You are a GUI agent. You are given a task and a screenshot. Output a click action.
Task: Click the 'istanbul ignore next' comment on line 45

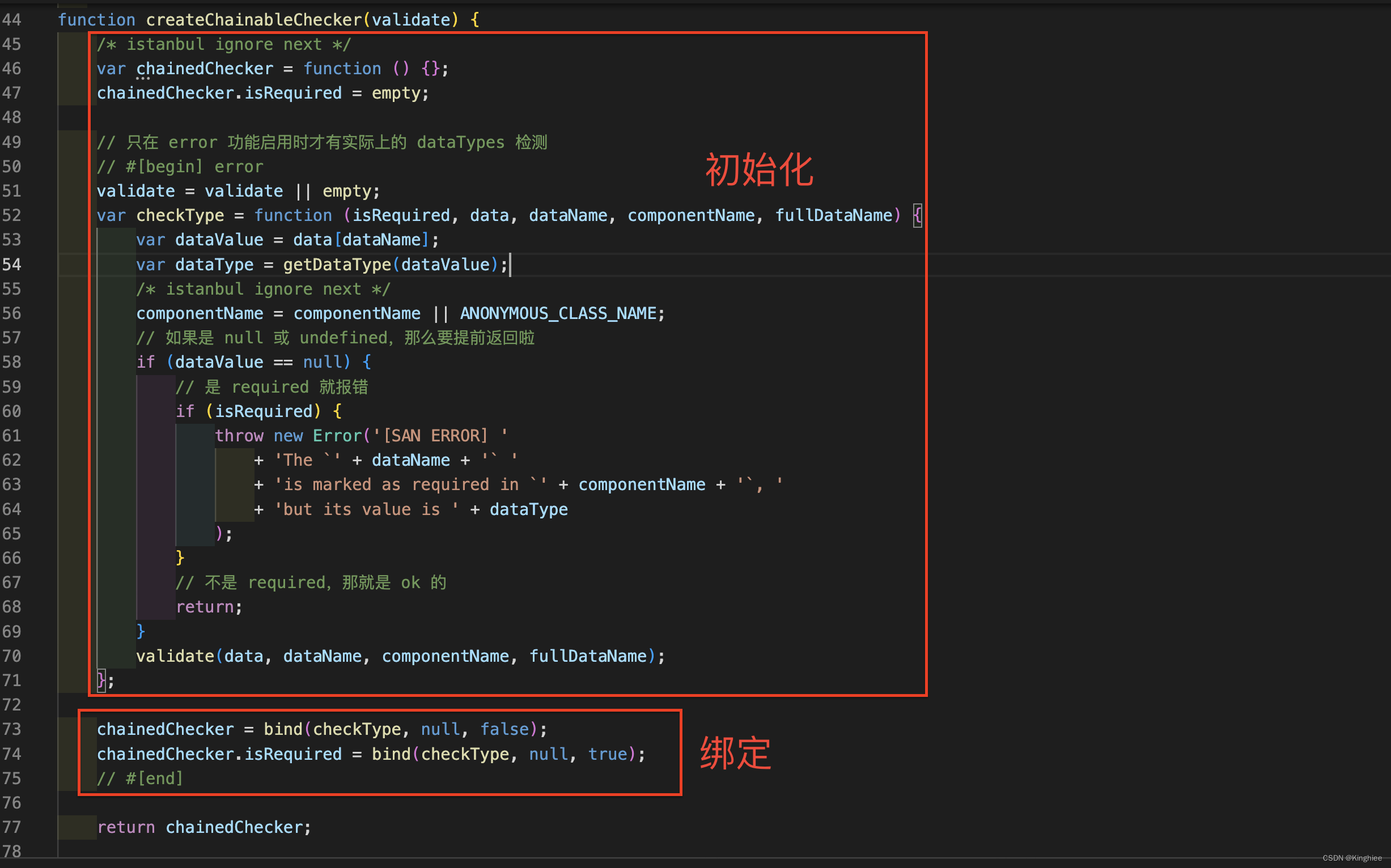click(223, 44)
